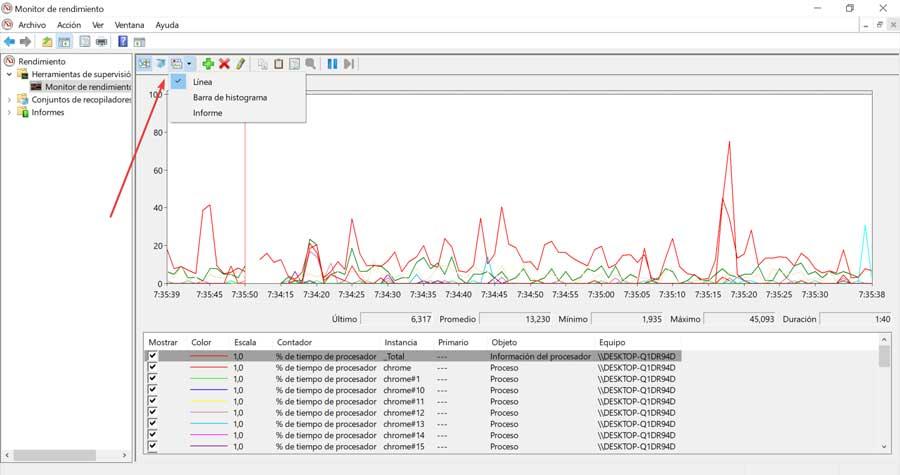Click the Último value field 6,317
The image size is (900, 475).
coord(397,319)
